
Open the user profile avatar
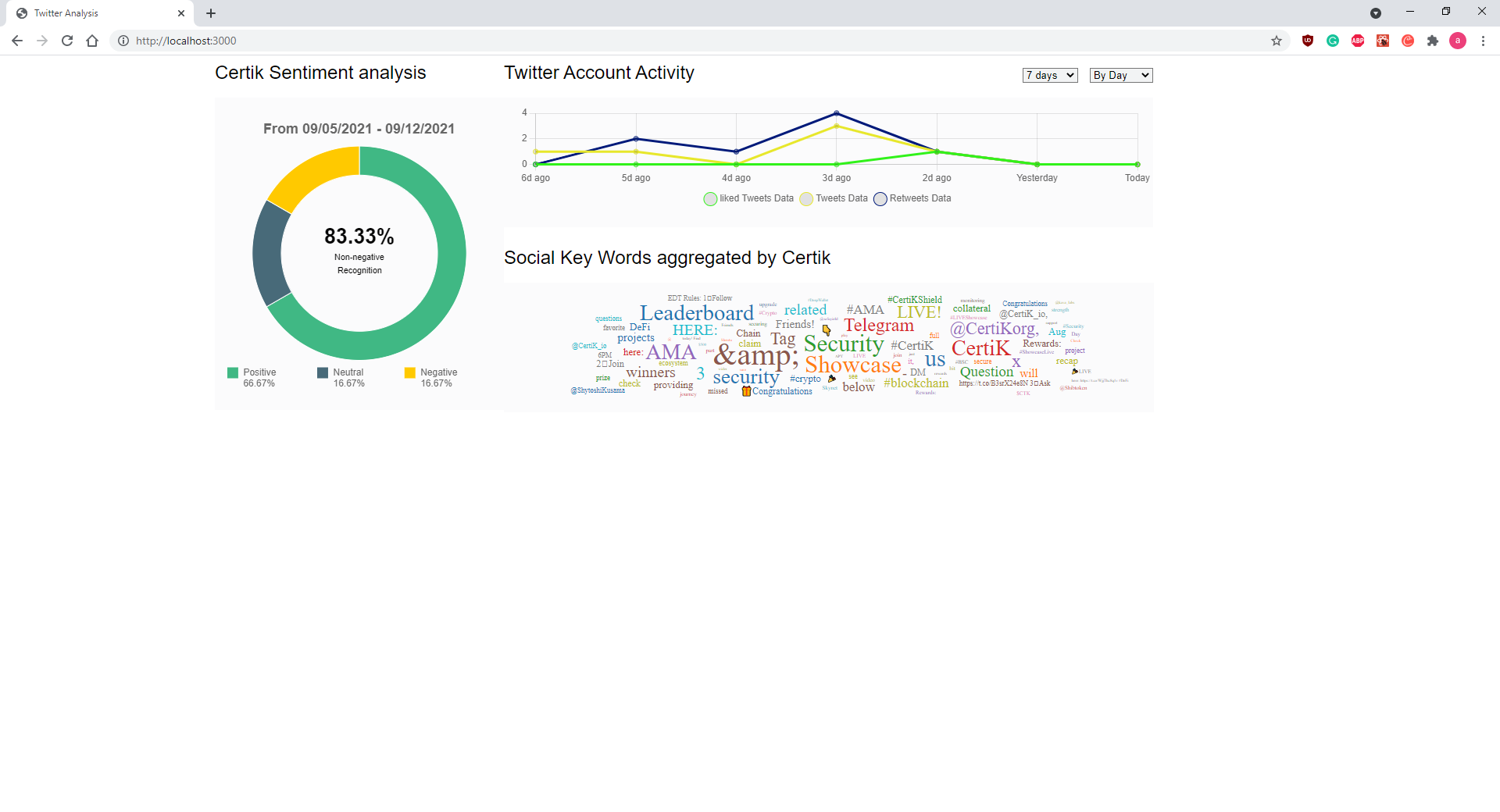[1458, 41]
